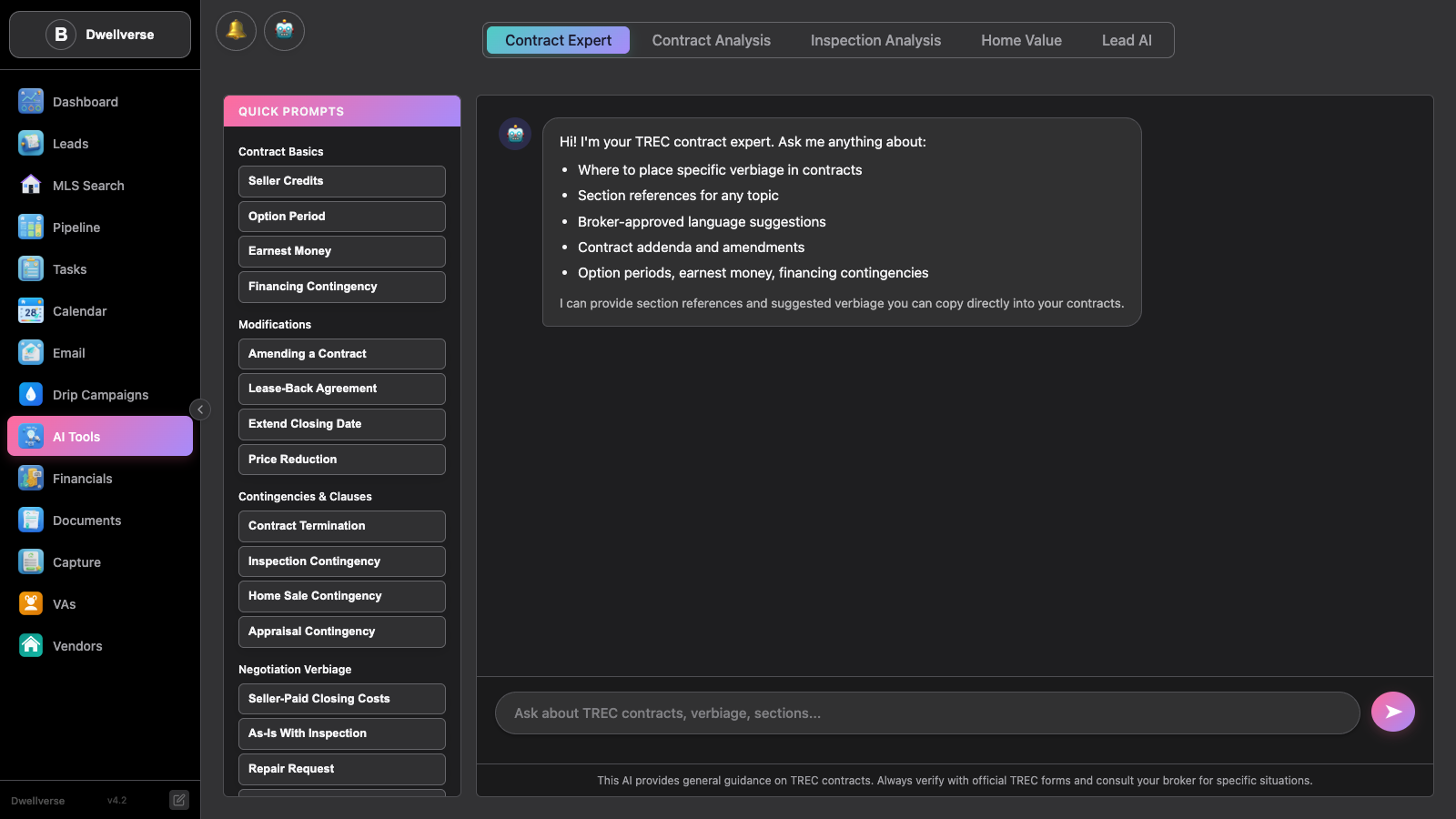Choose the Inspection Contingency prompt

click(x=342, y=561)
